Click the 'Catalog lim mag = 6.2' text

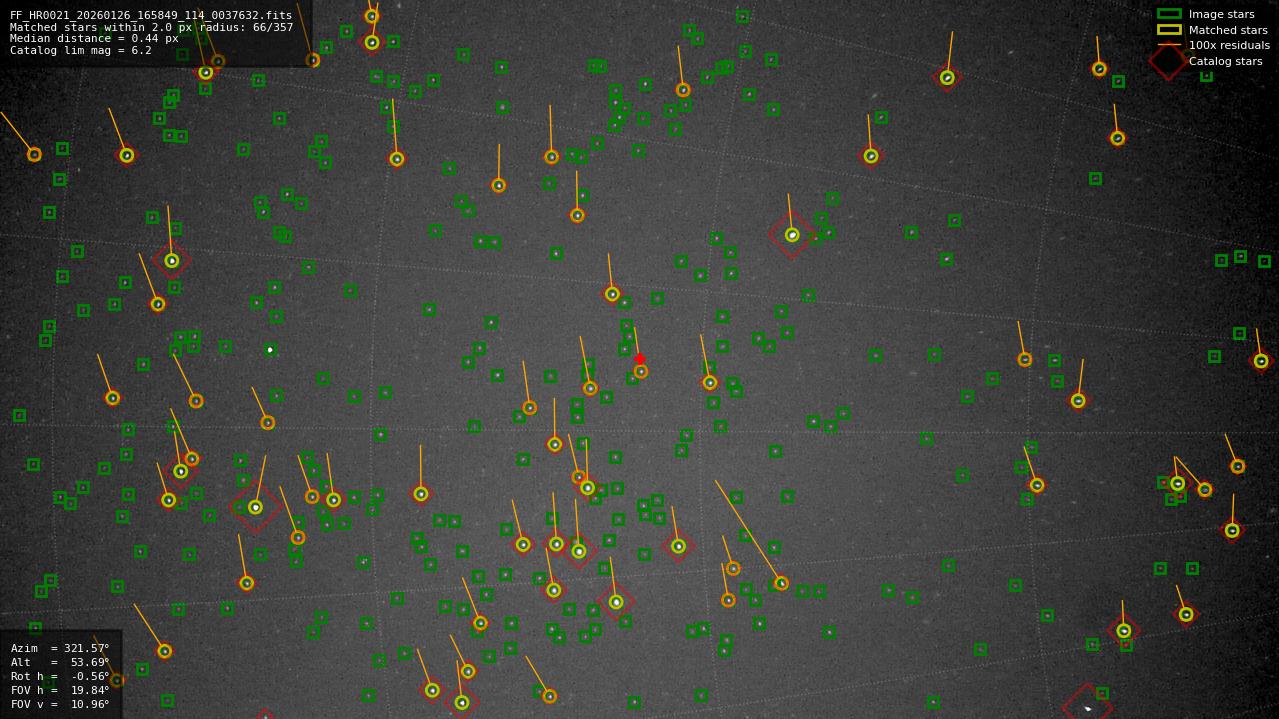(x=81, y=50)
